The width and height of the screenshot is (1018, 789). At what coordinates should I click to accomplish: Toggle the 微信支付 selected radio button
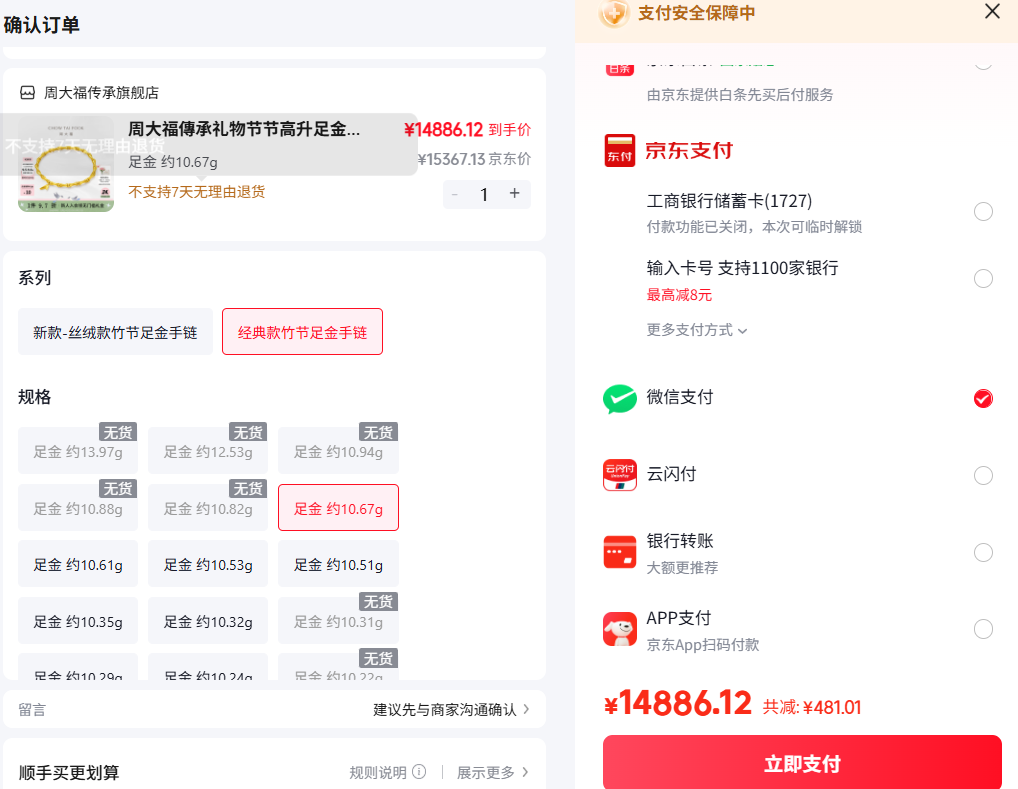pyautogui.click(x=983, y=398)
